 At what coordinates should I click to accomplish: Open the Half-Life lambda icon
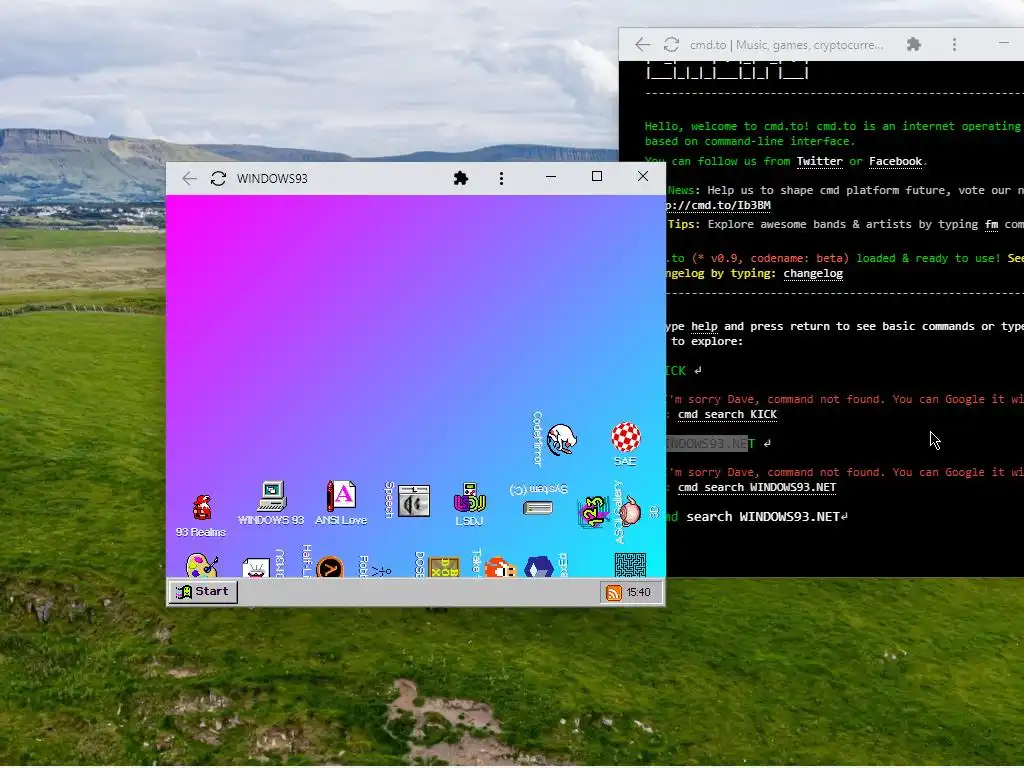330,567
